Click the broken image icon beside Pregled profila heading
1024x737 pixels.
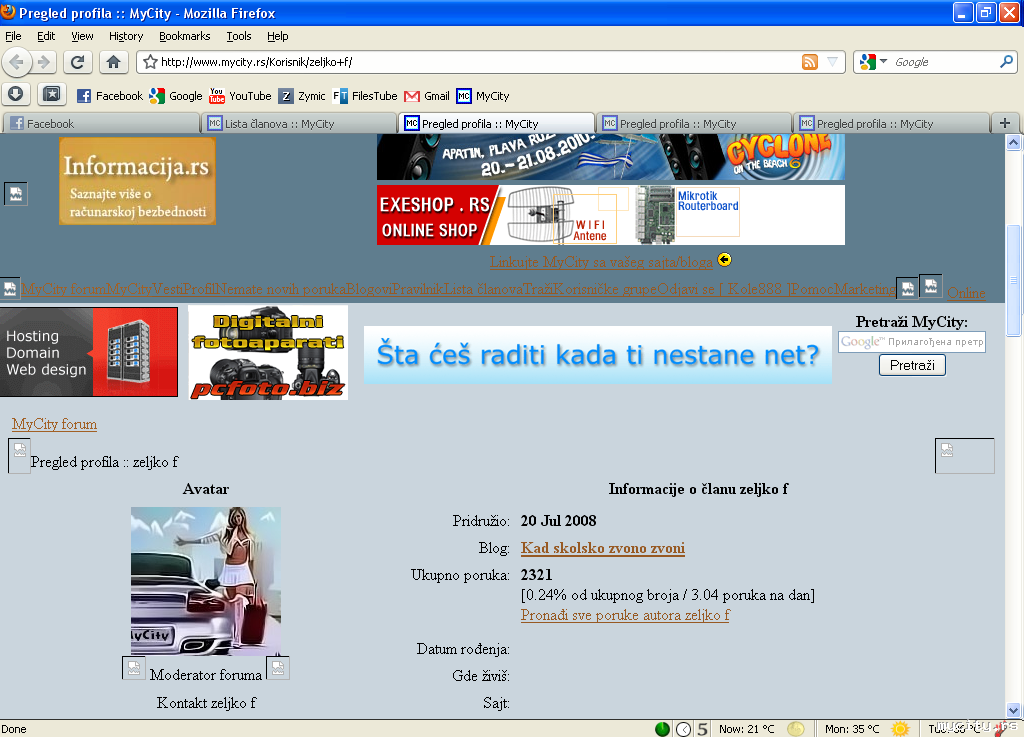pyautogui.click(x=19, y=455)
